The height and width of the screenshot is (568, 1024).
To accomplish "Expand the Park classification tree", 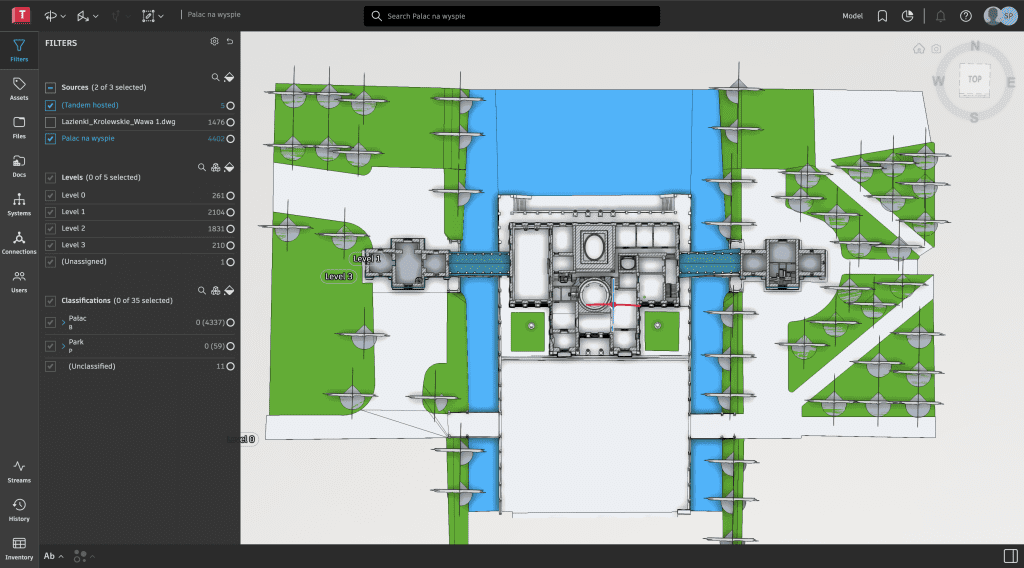I will [63, 346].
